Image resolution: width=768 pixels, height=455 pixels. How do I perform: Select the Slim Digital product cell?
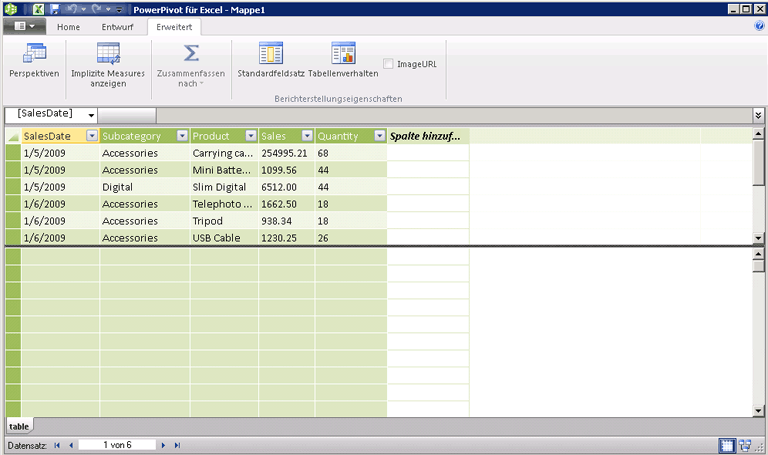224,187
